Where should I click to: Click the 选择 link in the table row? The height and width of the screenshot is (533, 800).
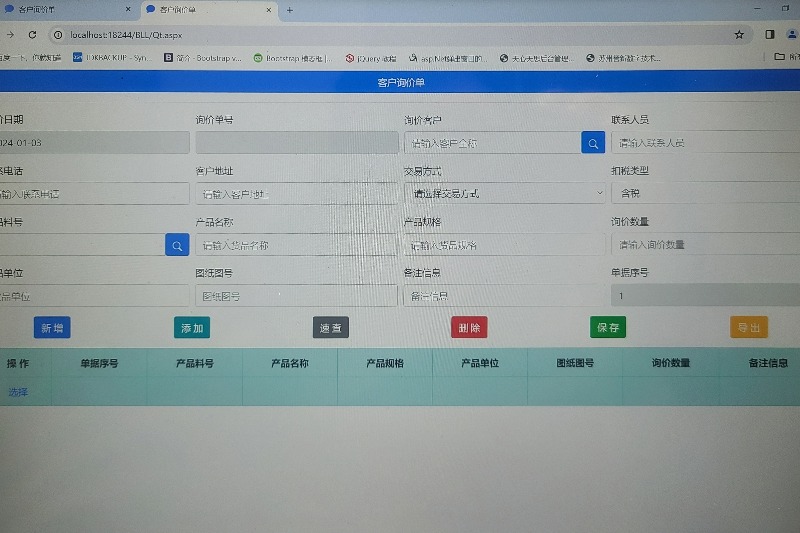18,392
